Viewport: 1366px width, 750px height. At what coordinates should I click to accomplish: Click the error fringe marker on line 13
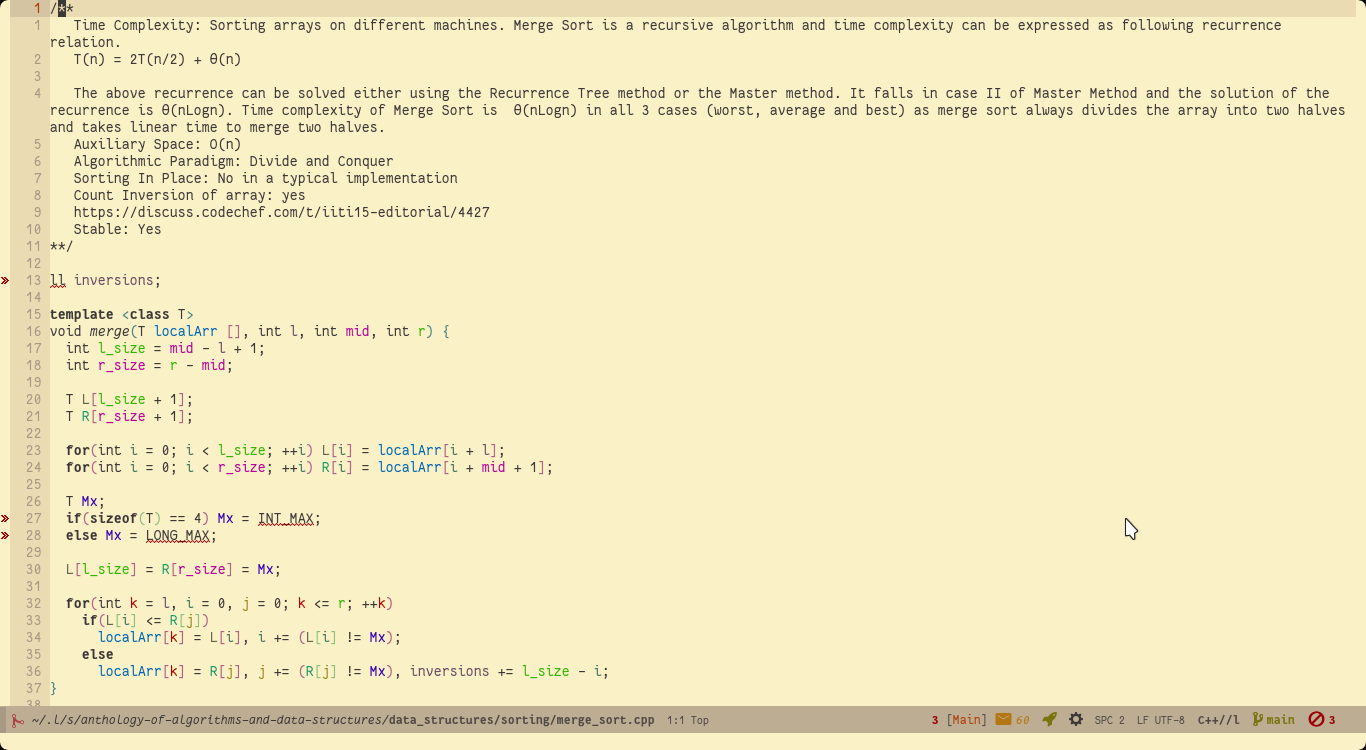5,281
